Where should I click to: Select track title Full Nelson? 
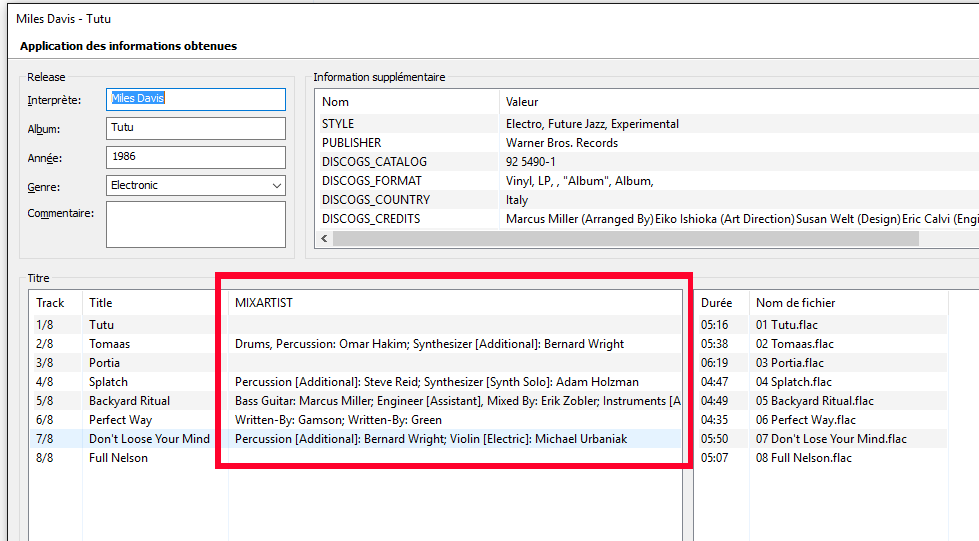click(x=118, y=458)
